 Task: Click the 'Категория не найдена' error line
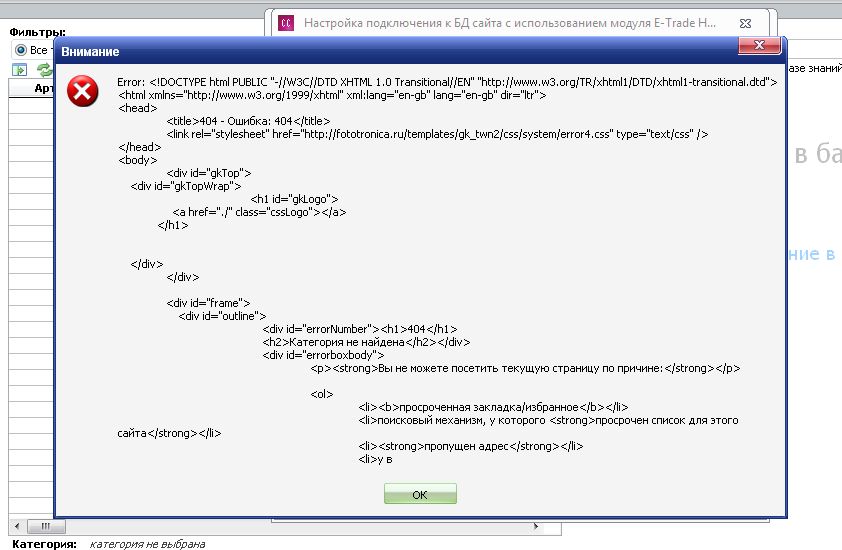366,342
